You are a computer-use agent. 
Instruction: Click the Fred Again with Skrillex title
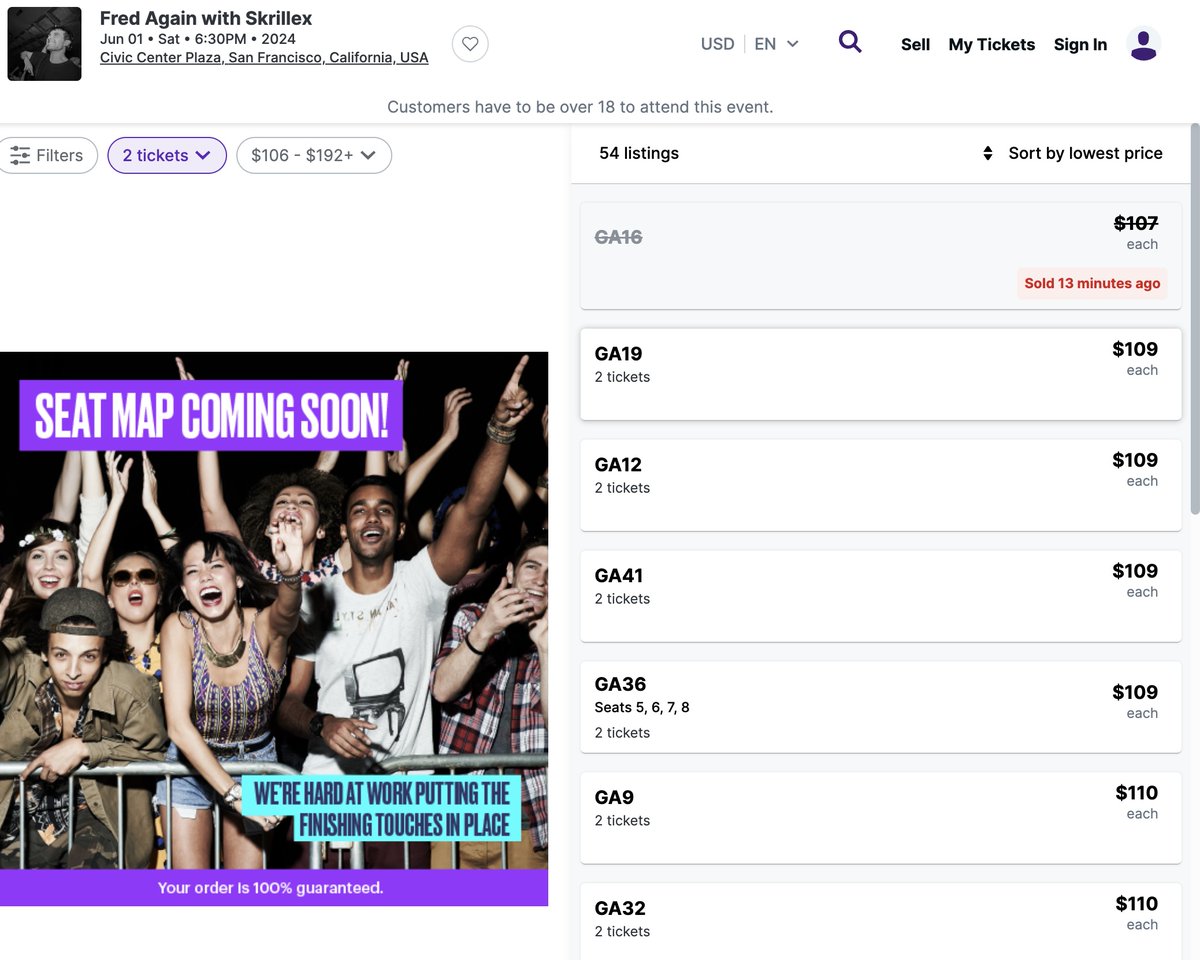point(206,18)
